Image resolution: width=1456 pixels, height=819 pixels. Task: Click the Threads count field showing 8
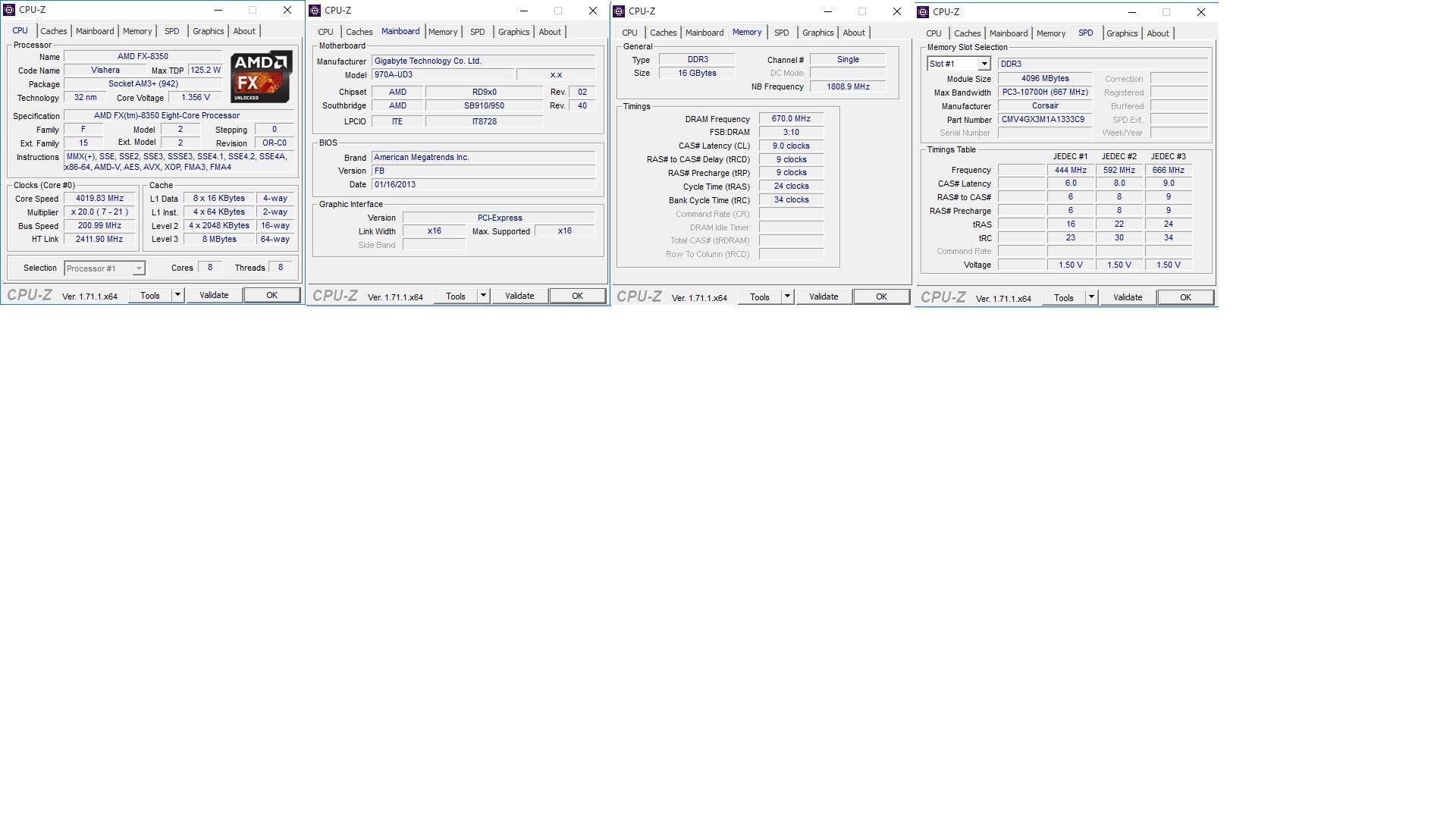click(x=281, y=267)
